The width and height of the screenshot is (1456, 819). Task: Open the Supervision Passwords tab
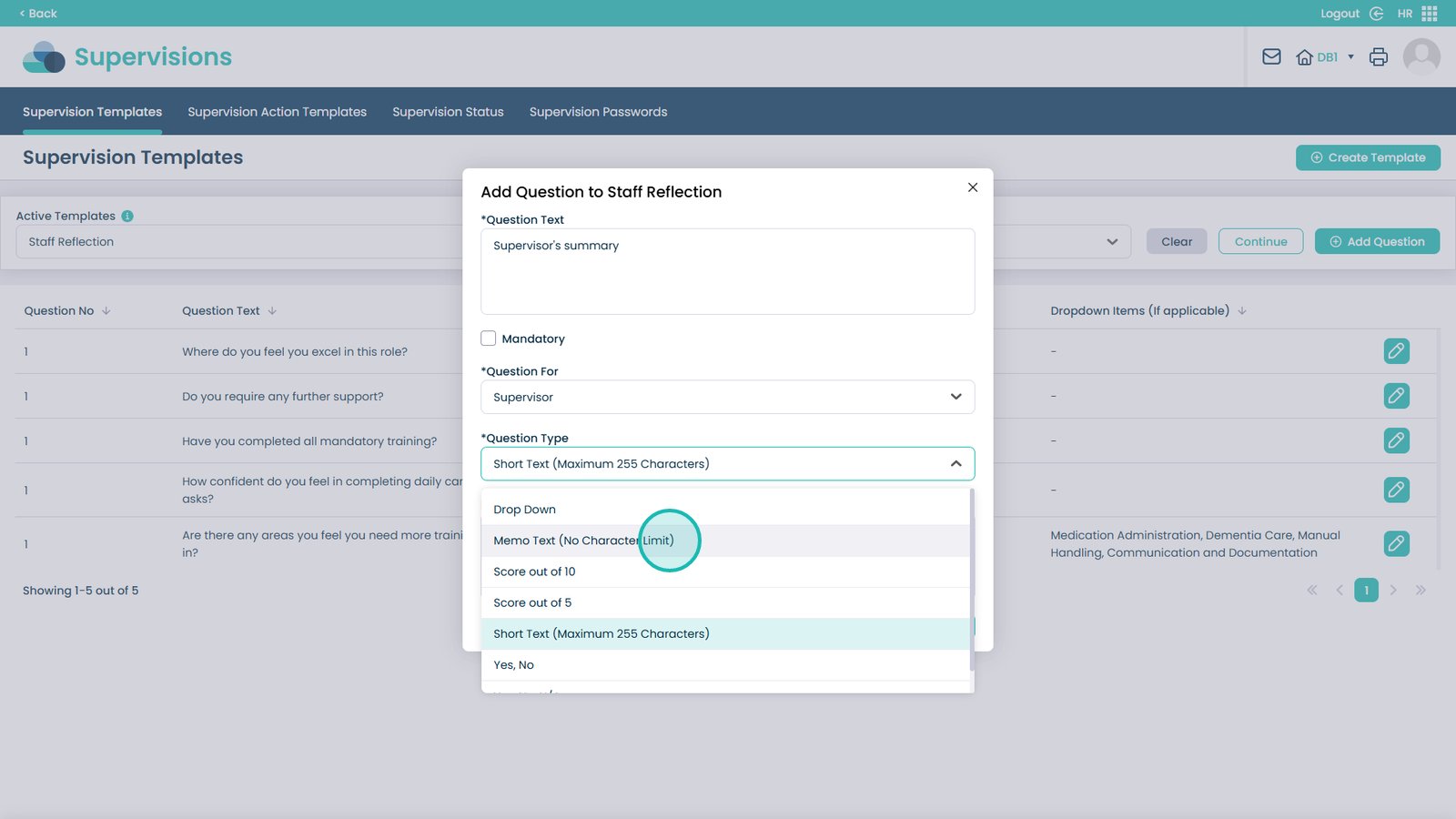point(598,112)
